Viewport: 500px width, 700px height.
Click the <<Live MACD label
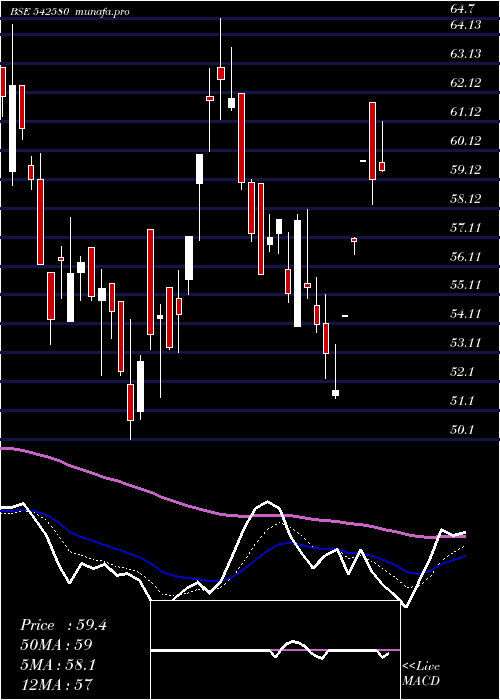pos(421,673)
